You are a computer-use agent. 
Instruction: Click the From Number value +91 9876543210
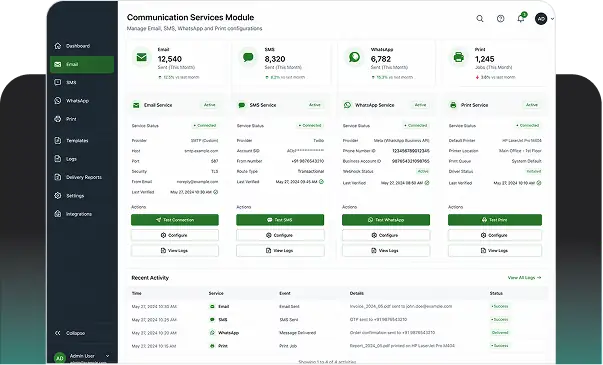(x=308, y=161)
